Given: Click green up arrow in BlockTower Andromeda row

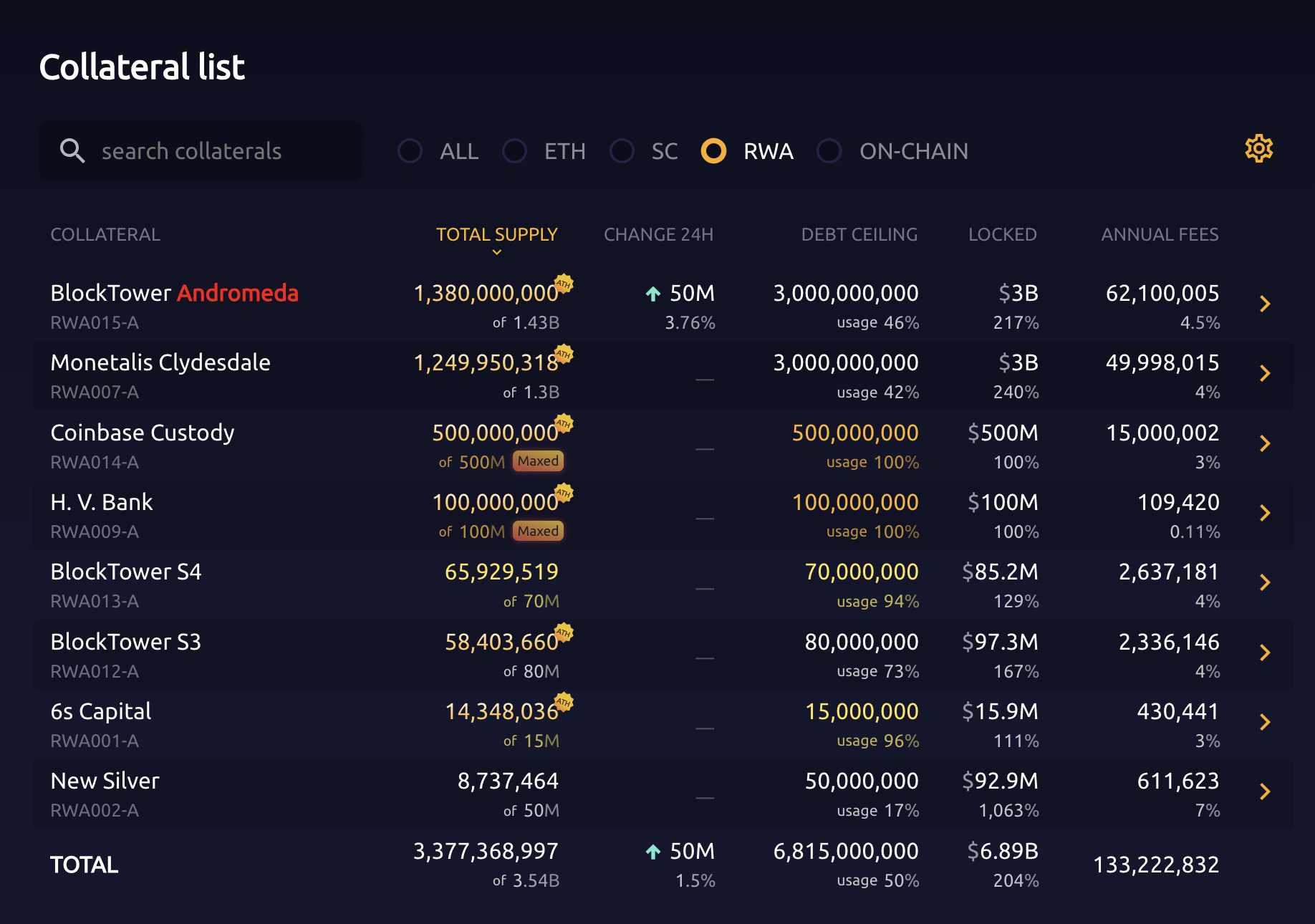Looking at the screenshot, I should coord(652,294).
